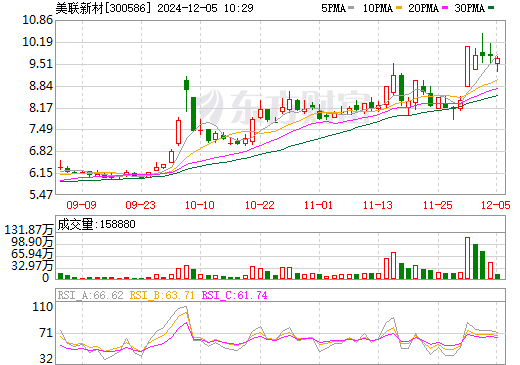Screen dimensions: 520x365
Task: Click the price axis label 5.47
Action: (x=41, y=194)
